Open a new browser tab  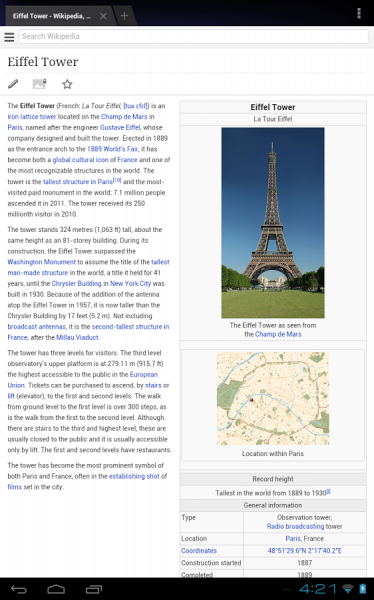pyautogui.click(x=124, y=16)
